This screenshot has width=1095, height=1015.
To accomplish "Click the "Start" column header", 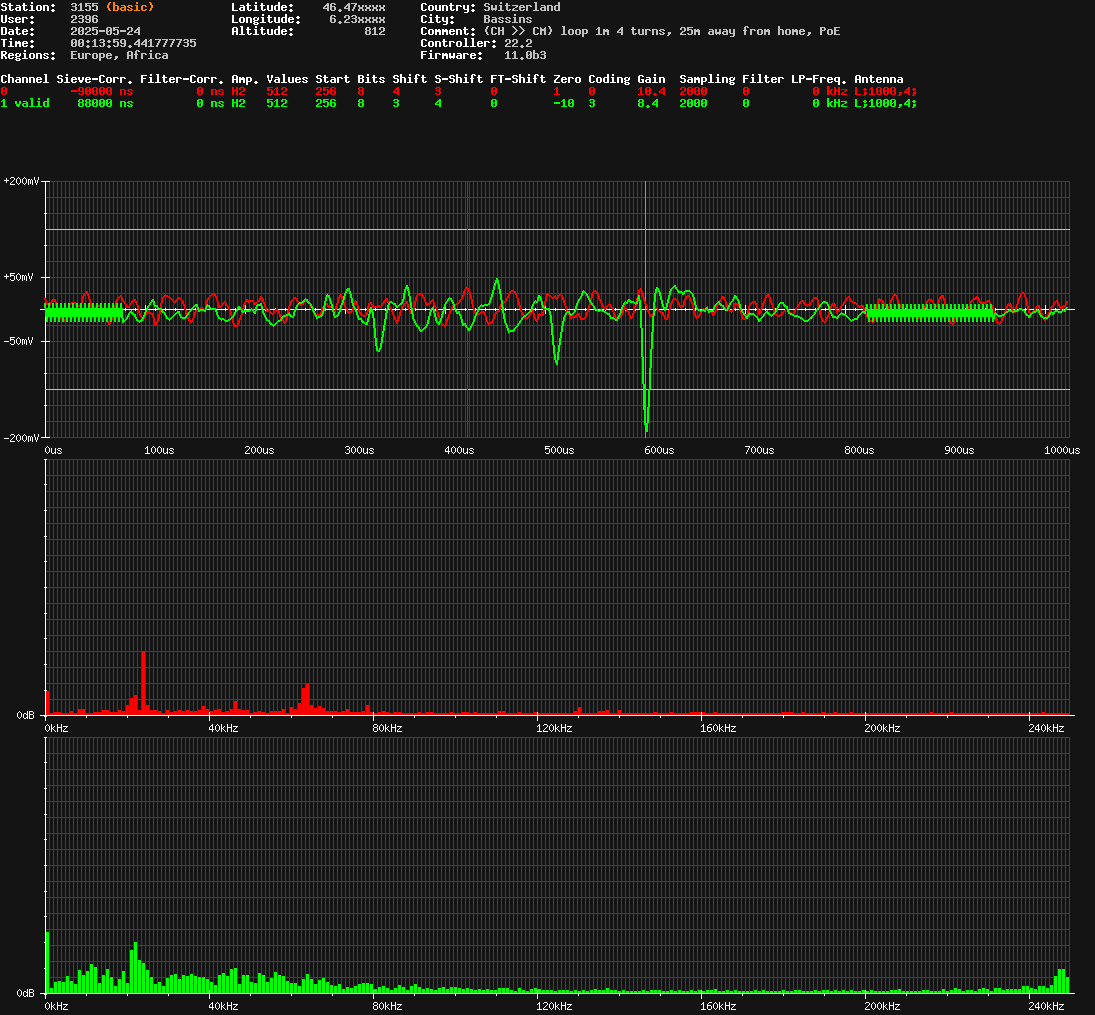I will [332, 79].
